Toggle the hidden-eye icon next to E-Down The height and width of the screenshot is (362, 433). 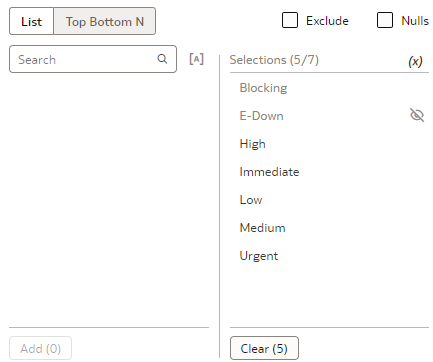[x=417, y=115]
